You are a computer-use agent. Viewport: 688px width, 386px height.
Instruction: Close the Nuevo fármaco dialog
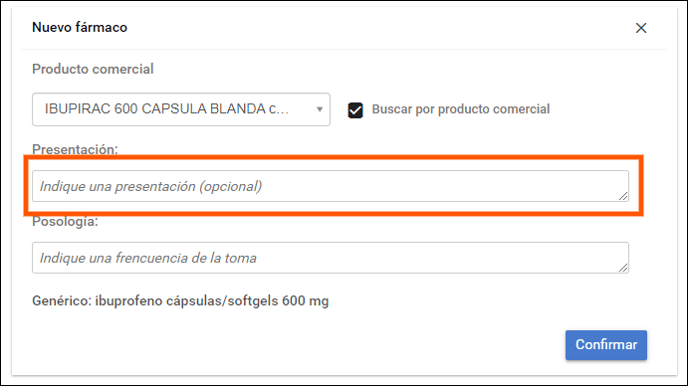[x=641, y=28]
